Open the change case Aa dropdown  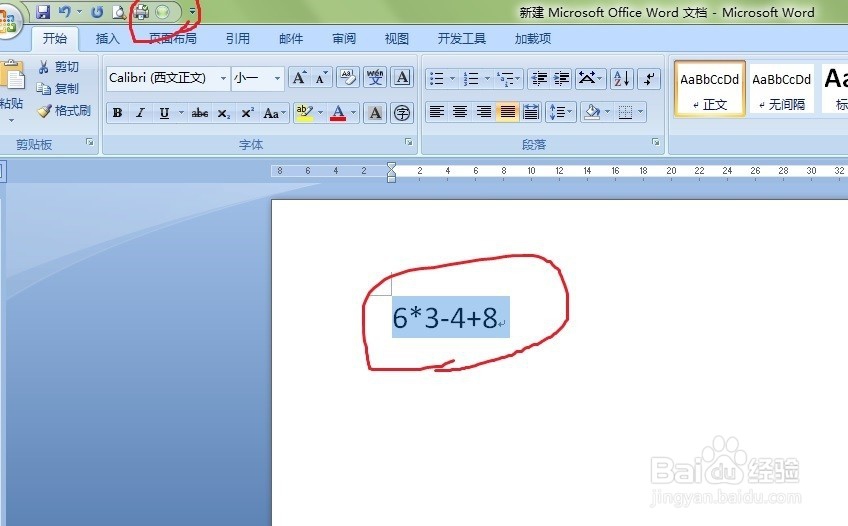coord(274,113)
